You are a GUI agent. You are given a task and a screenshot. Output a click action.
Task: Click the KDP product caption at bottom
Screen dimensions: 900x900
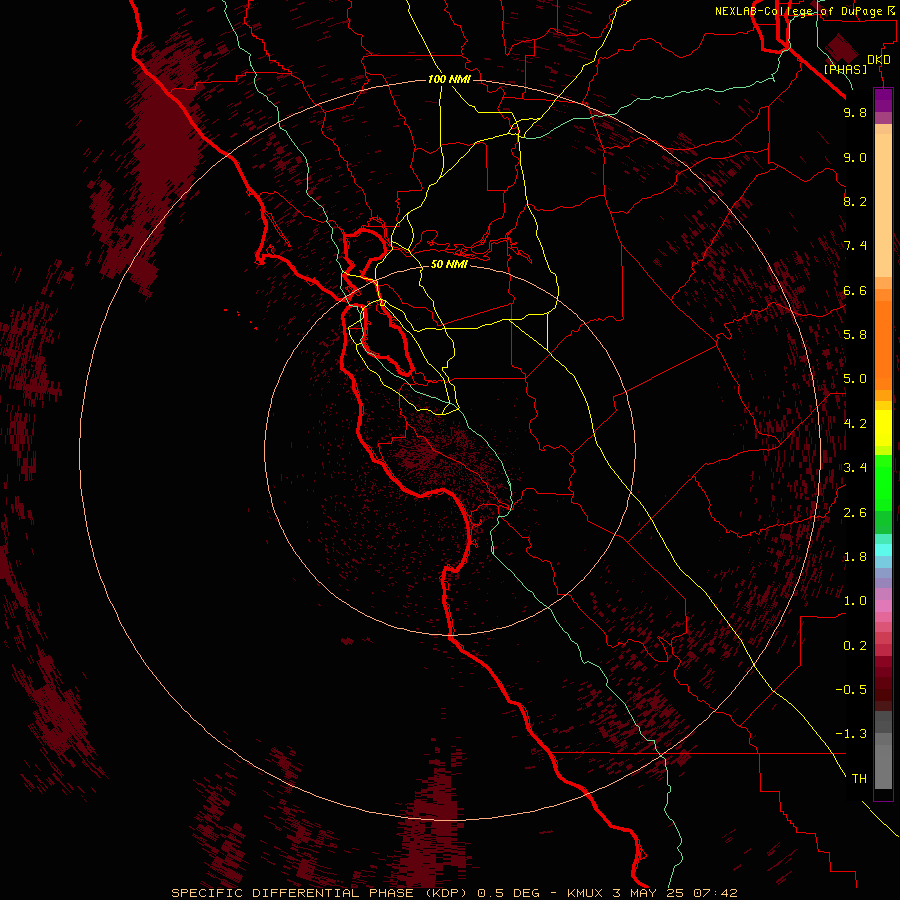[x=454, y=893]
